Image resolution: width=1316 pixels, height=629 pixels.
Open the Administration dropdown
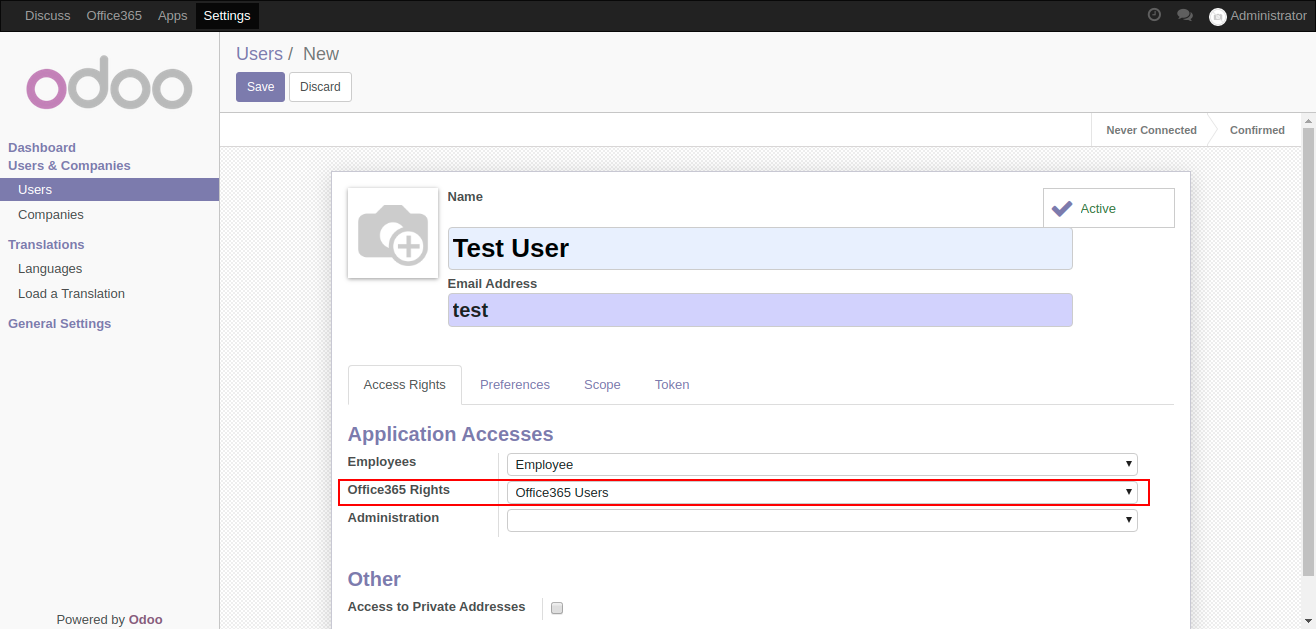822,520
